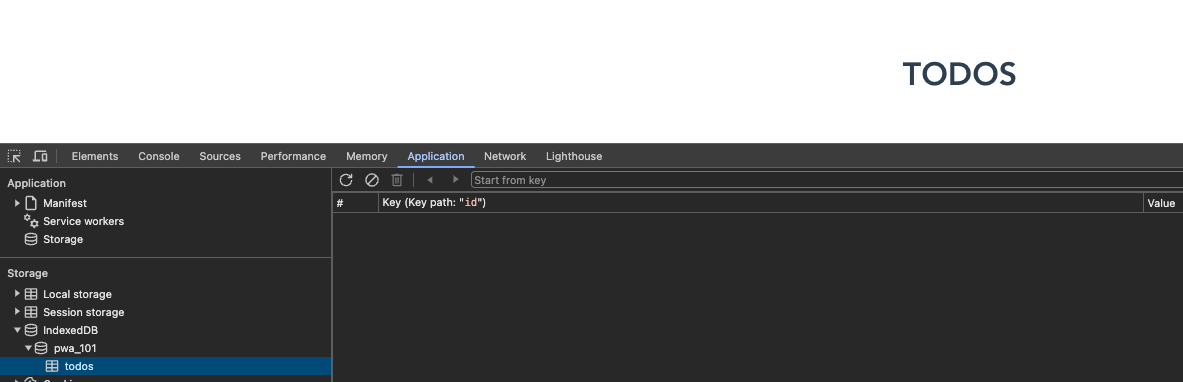Image resolution: width=1183 pixels, height=382 pixels.
Task: Click the Key path id column header
Action: [760, 203]
